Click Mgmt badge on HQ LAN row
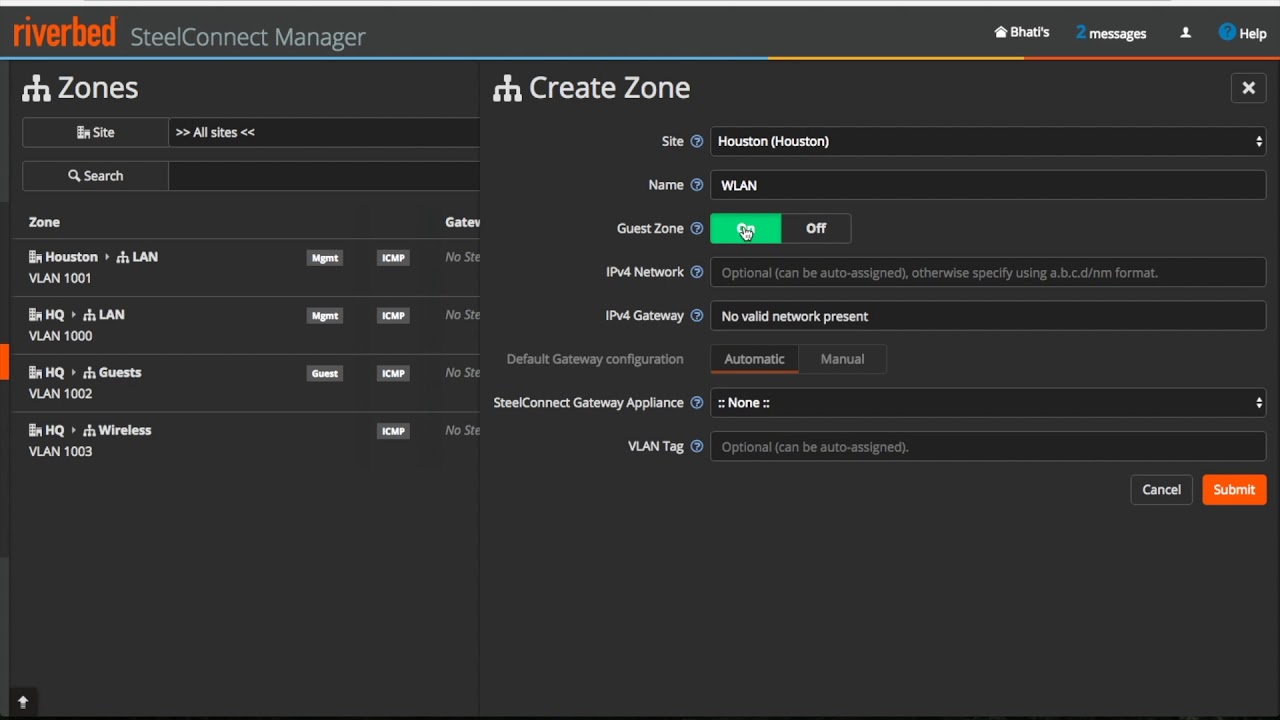Image resolution: width=1280 pixels, height=720 pixels. 325,316
